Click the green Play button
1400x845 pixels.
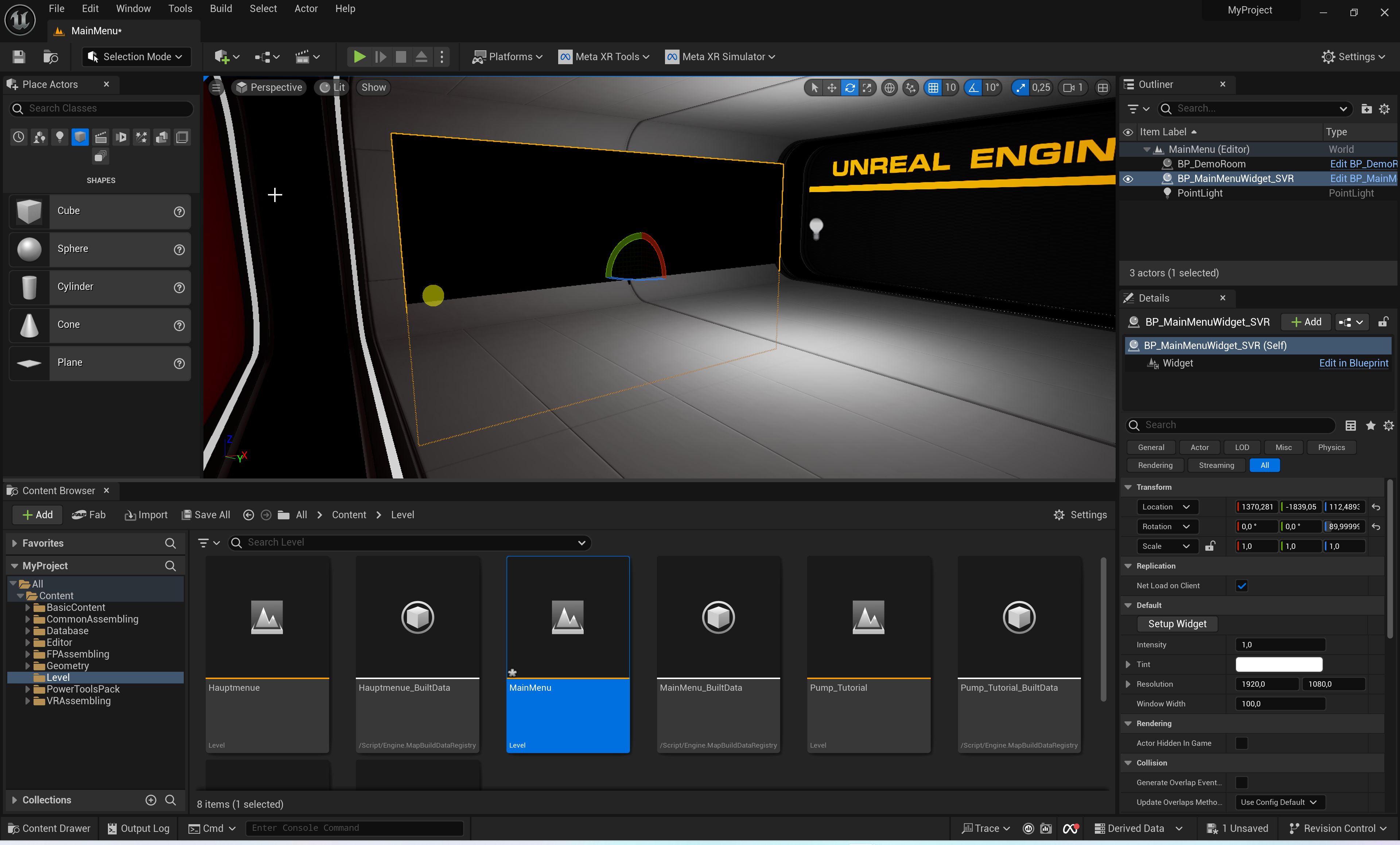point(359,56)
